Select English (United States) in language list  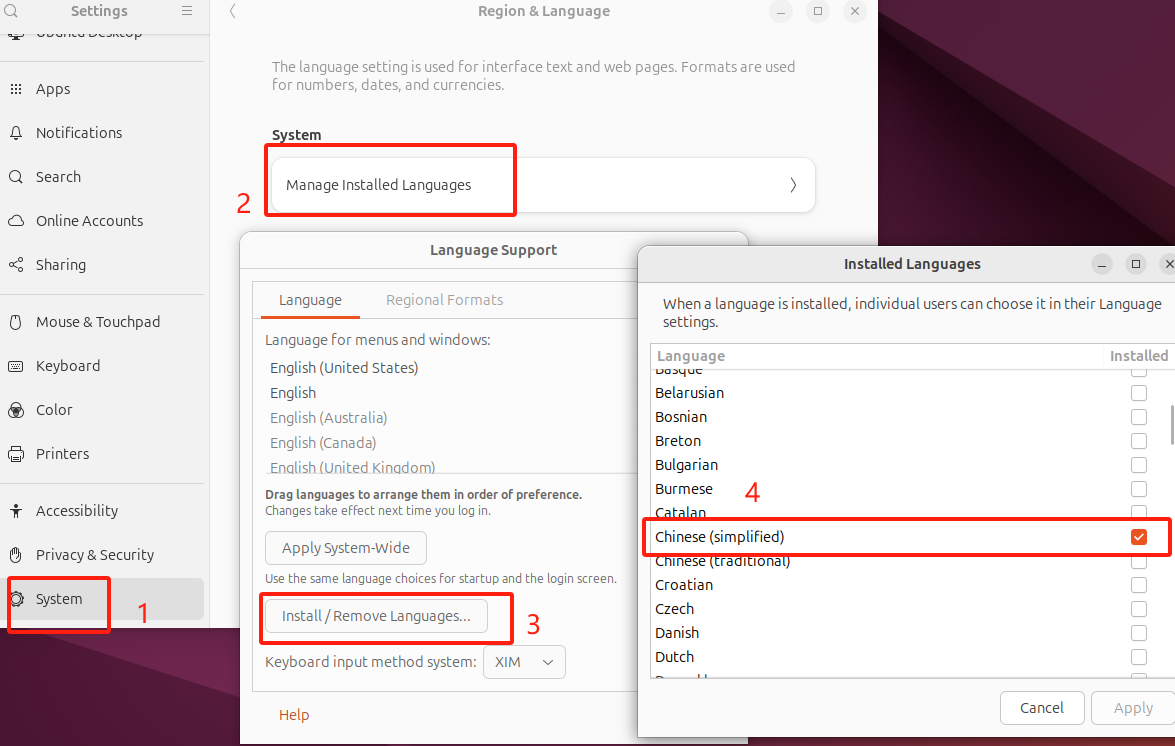tap(344, 368)
